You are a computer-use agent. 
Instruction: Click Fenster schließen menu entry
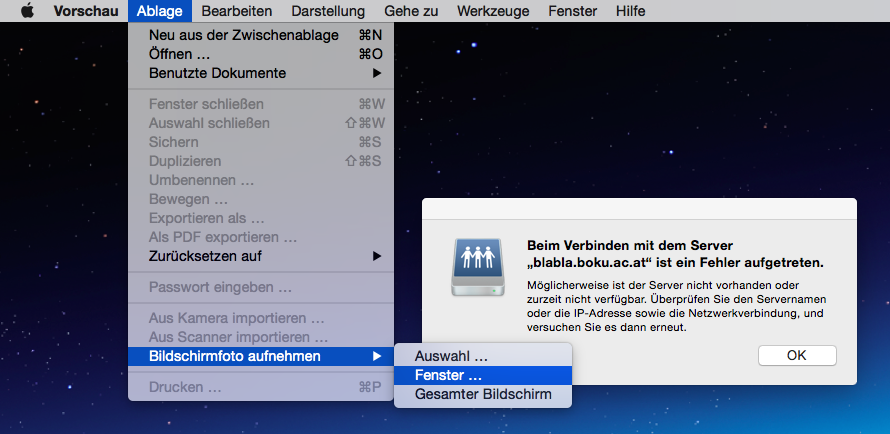coord(261,104)
